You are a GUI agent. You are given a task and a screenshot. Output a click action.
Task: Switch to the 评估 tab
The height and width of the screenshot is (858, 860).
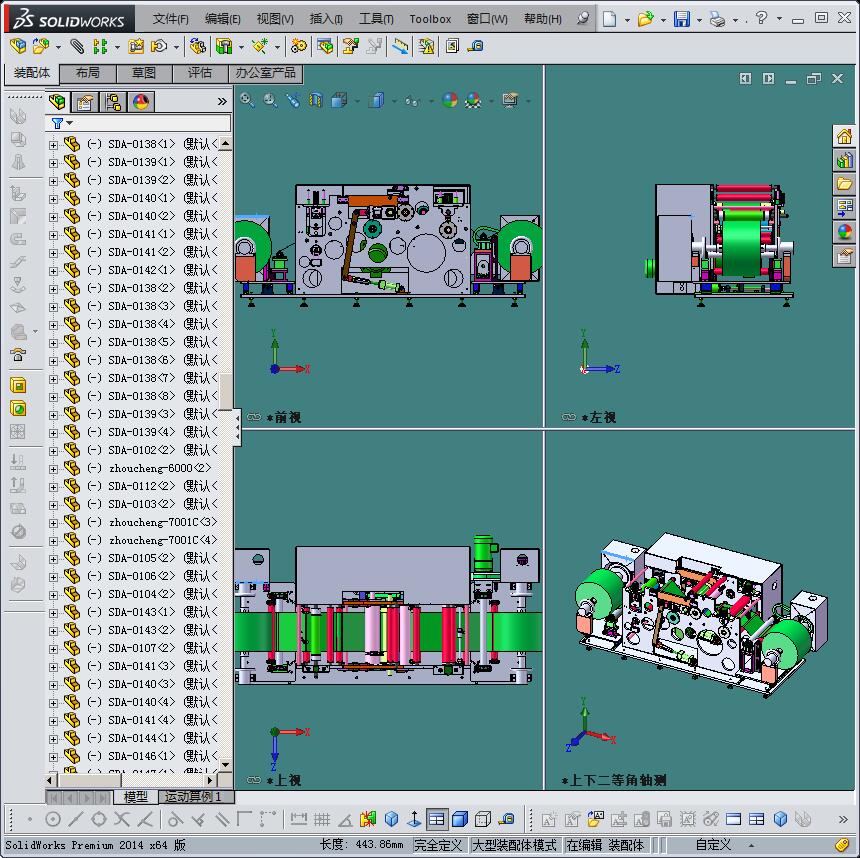(x=200, y=73)
